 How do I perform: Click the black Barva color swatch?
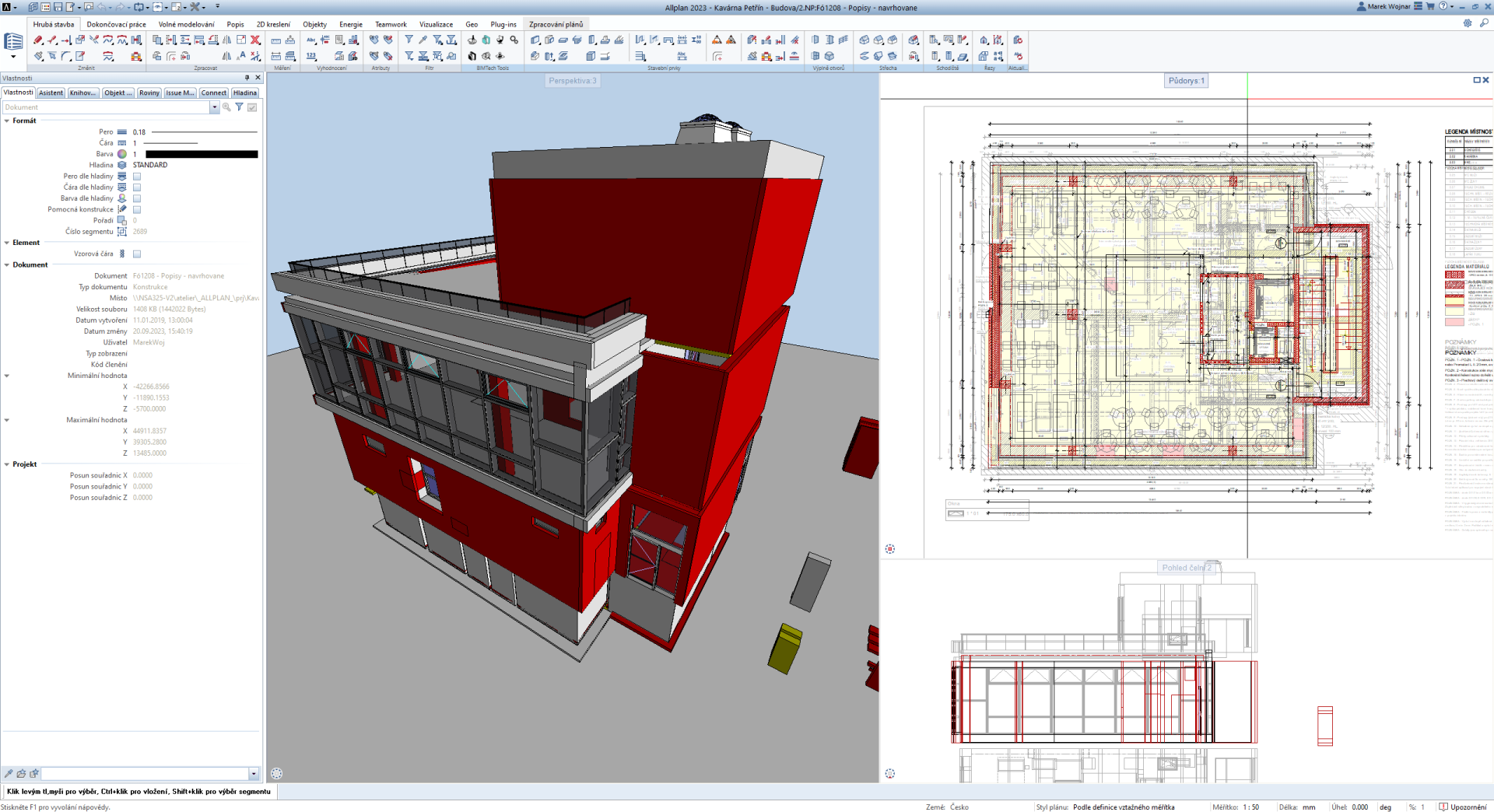(x=202, y=154)
